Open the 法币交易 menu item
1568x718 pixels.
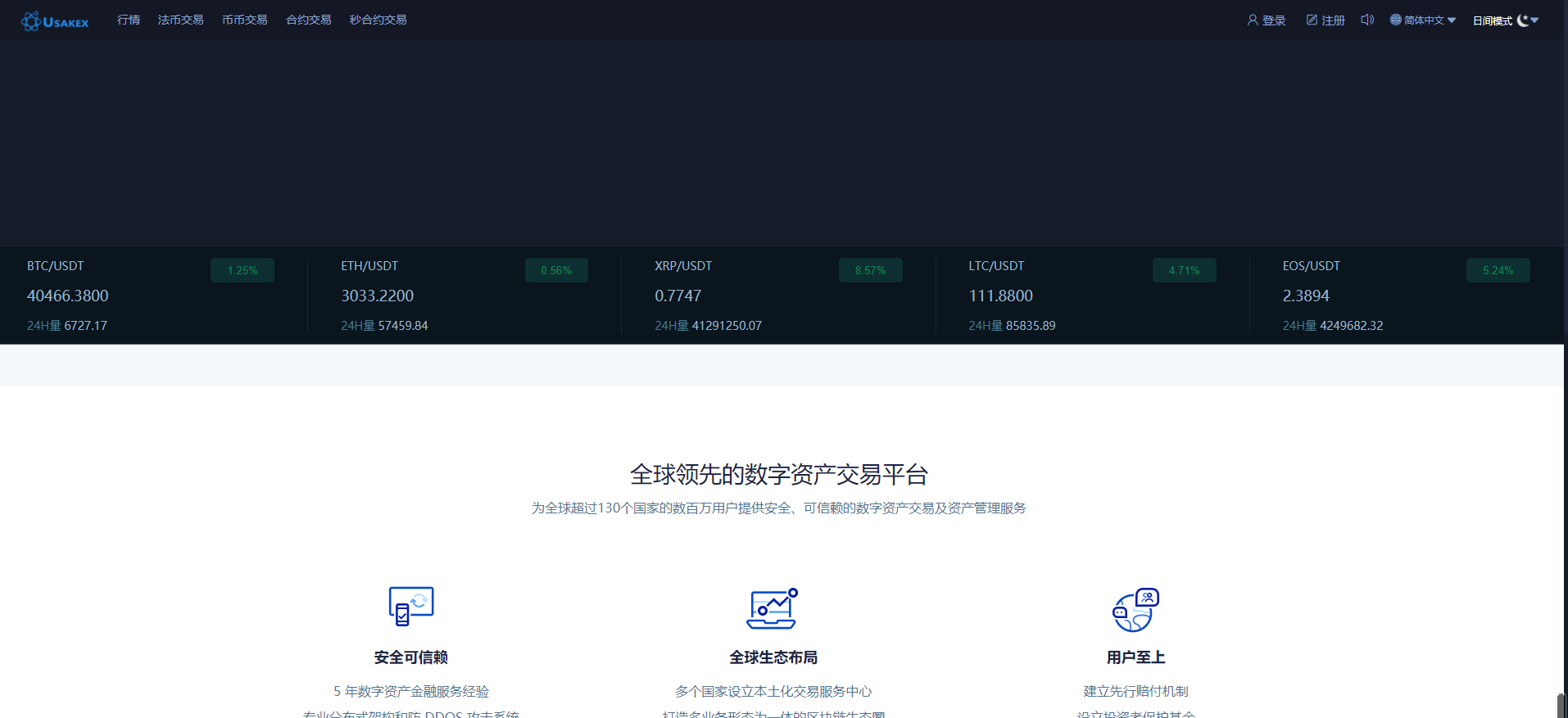point(180,20)
